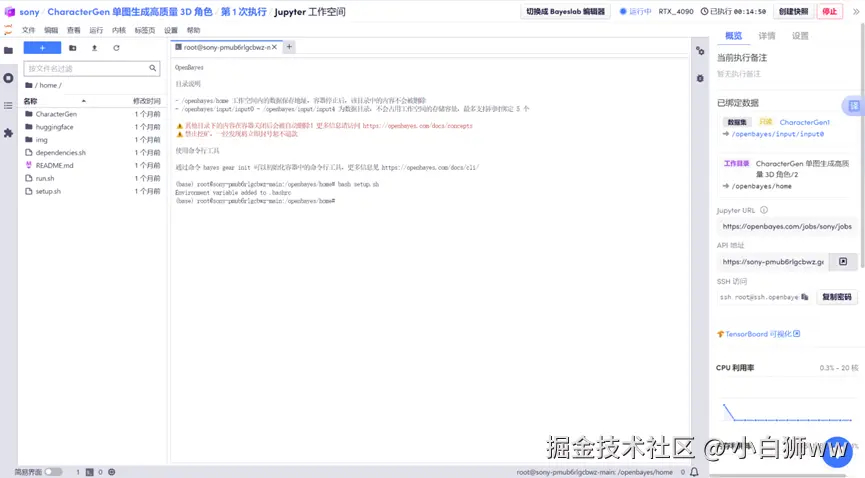This screenshot has height=478, width=865.
Task: Switch to the 详情 tab
Action: (766, 36)
